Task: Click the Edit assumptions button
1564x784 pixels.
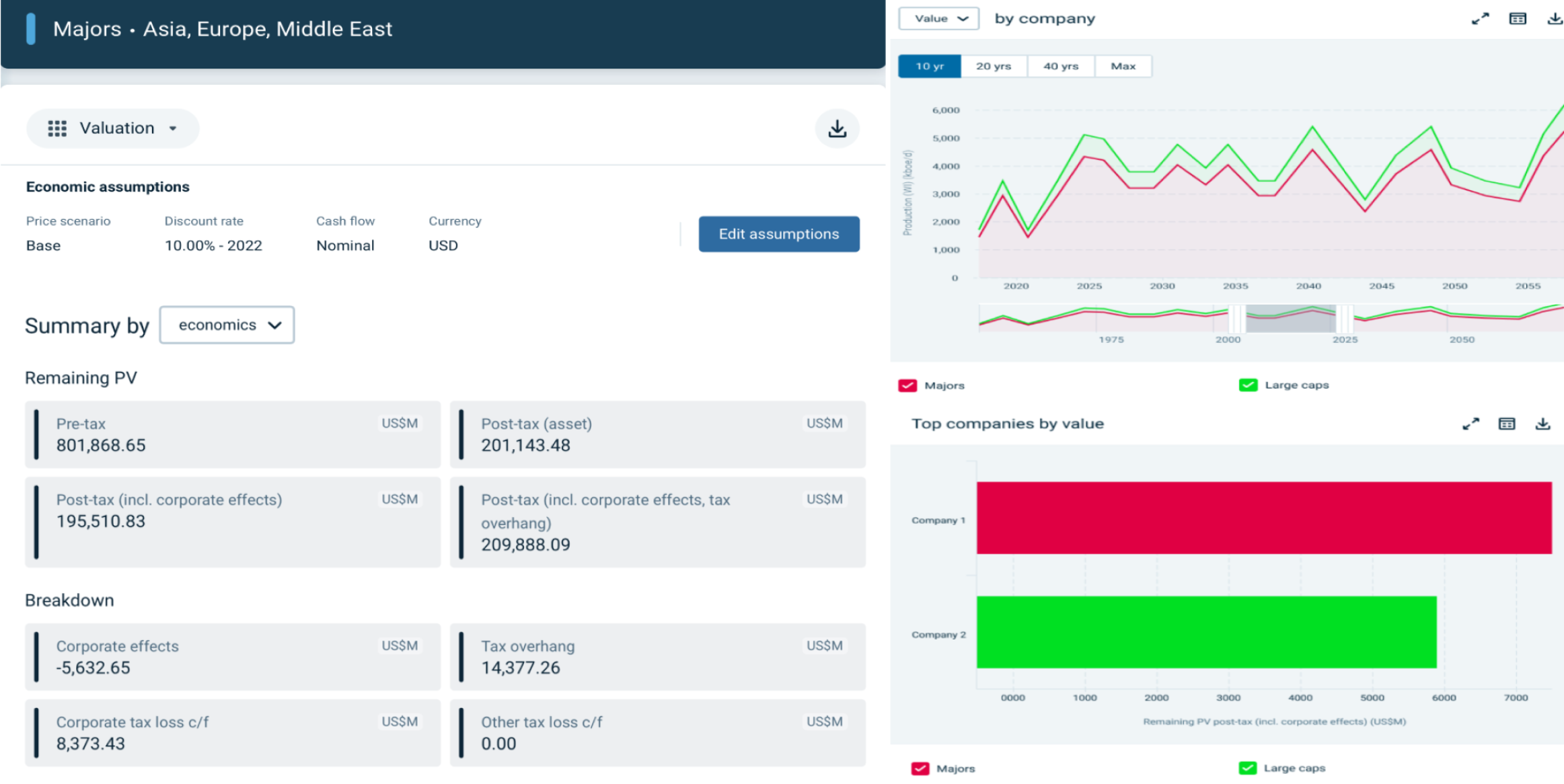Action: click(778, 234)
